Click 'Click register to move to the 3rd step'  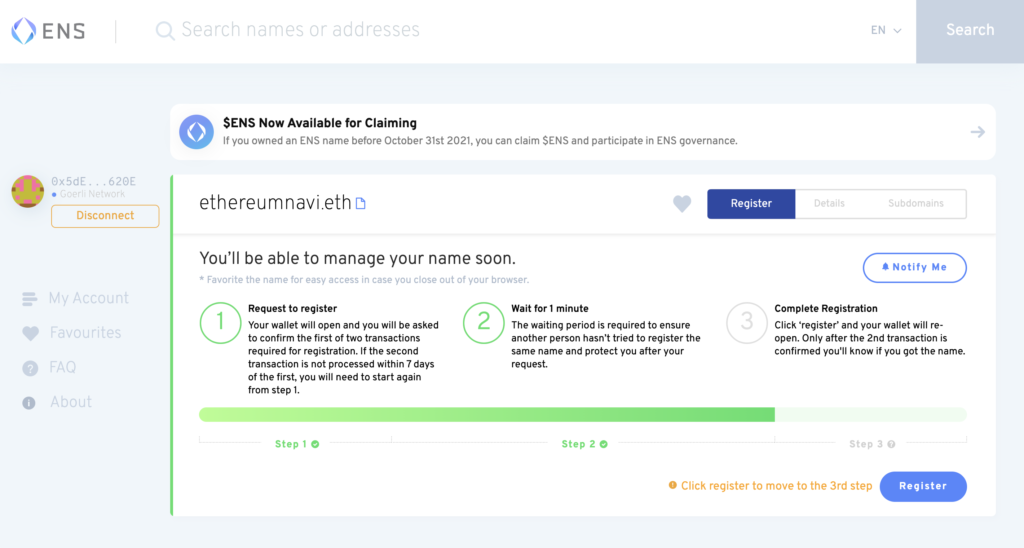(776, 486)
